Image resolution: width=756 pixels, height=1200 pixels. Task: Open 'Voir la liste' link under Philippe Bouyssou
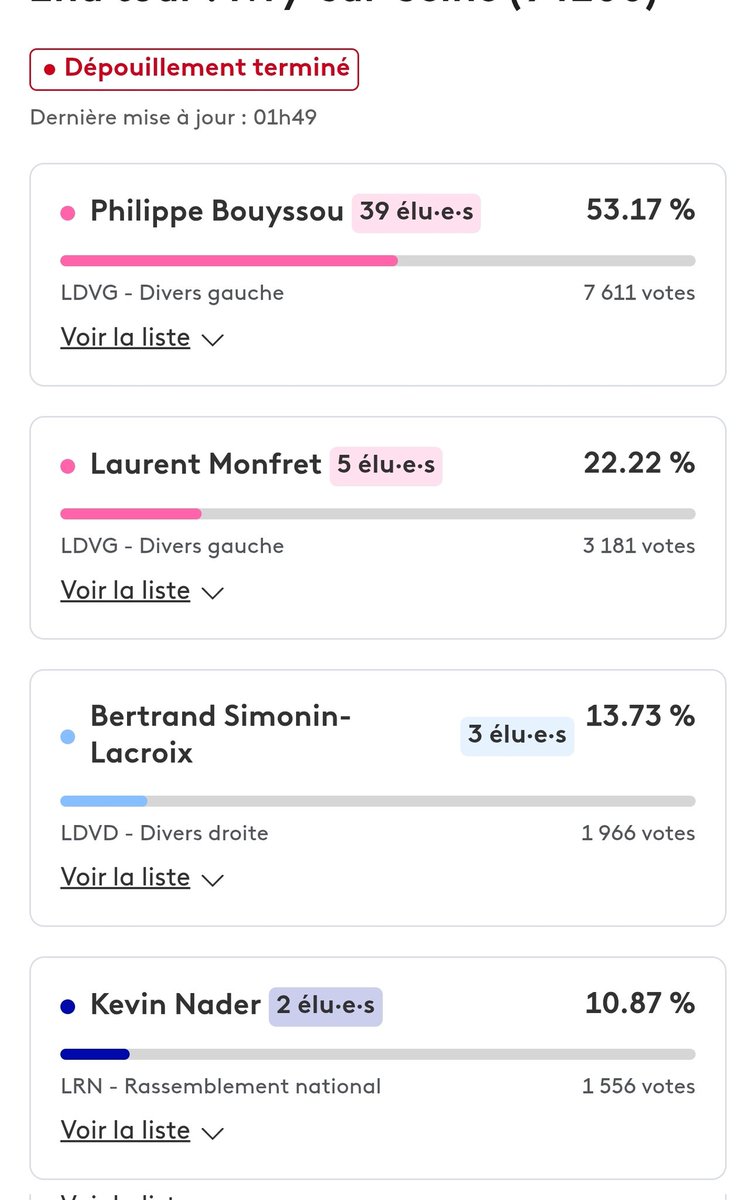coord(125,338)
